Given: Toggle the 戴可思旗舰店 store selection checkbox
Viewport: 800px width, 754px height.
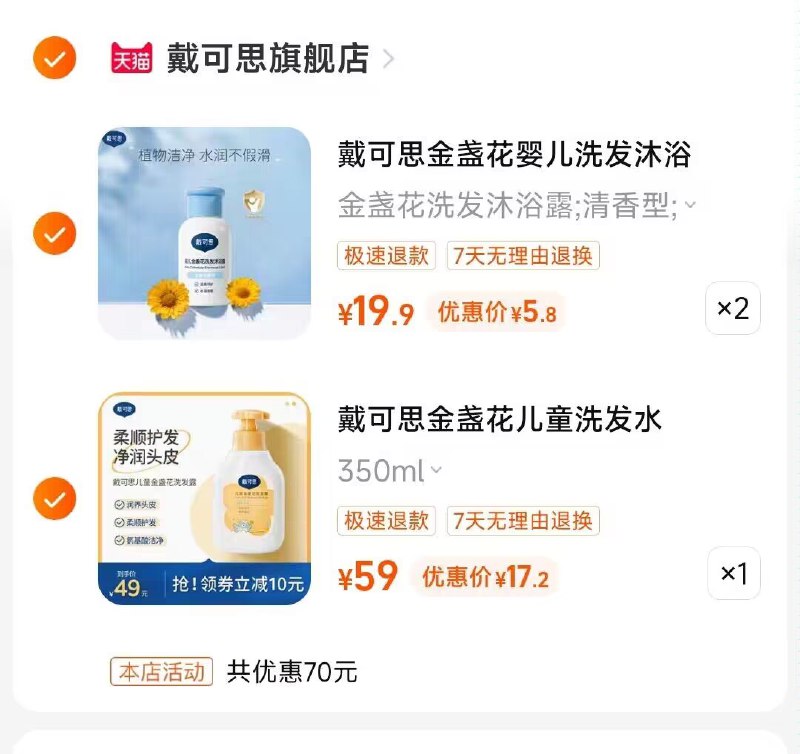Looking at the screenshot, I should tap(54, 59).
